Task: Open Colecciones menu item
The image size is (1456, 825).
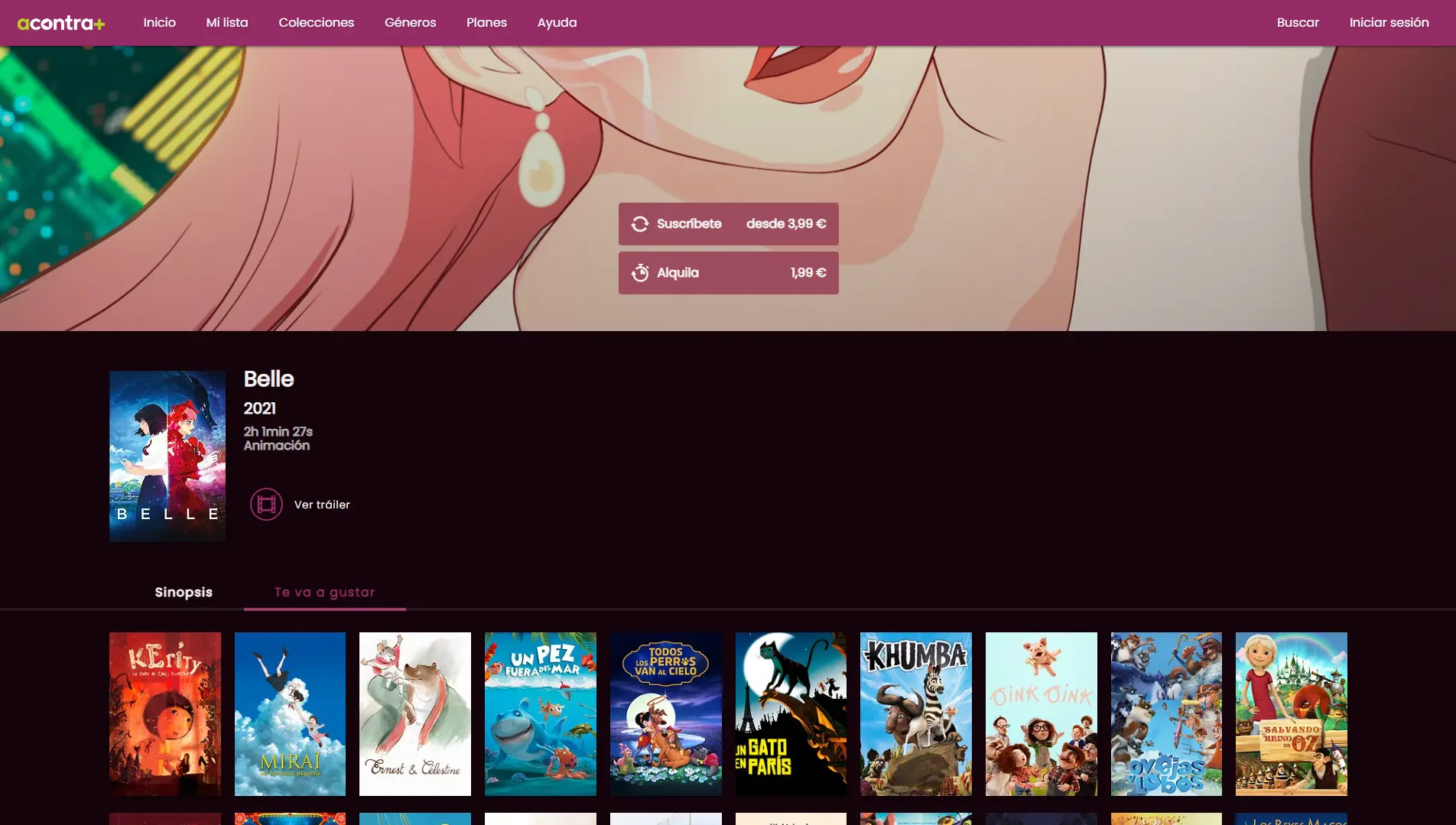Action: [x=317, y=23]
